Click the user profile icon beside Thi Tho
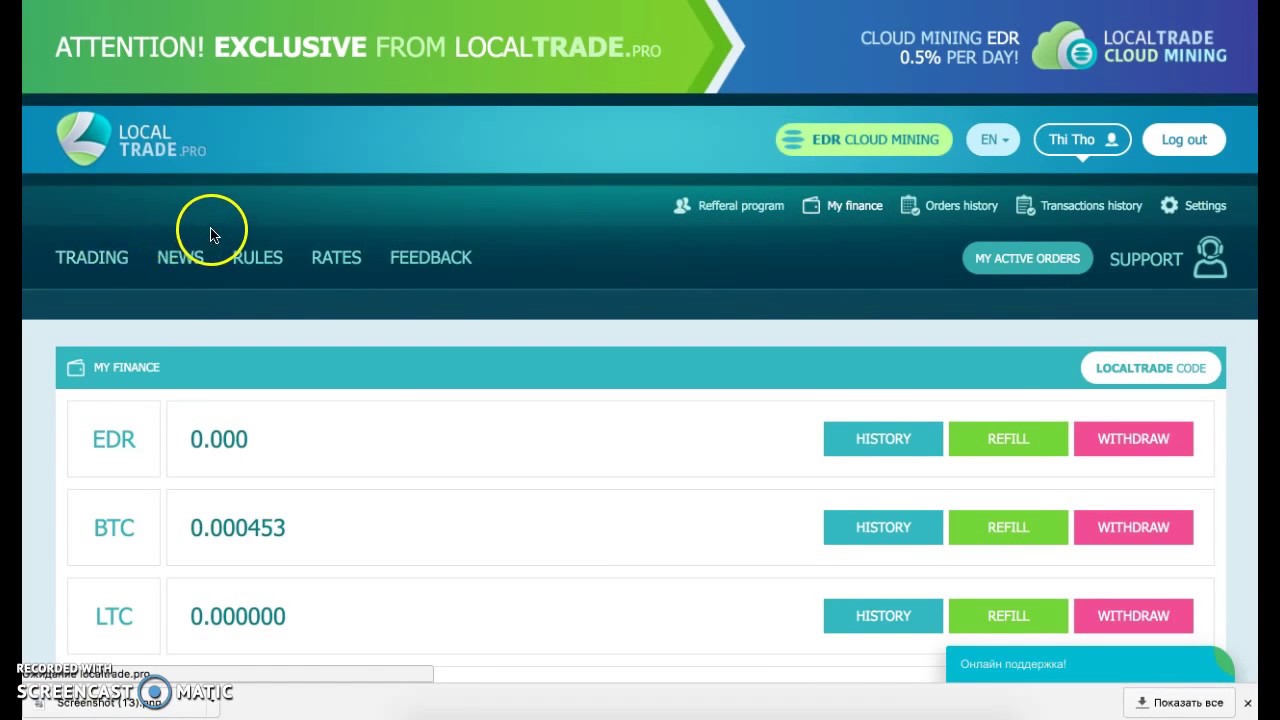 coord(1111,140)
